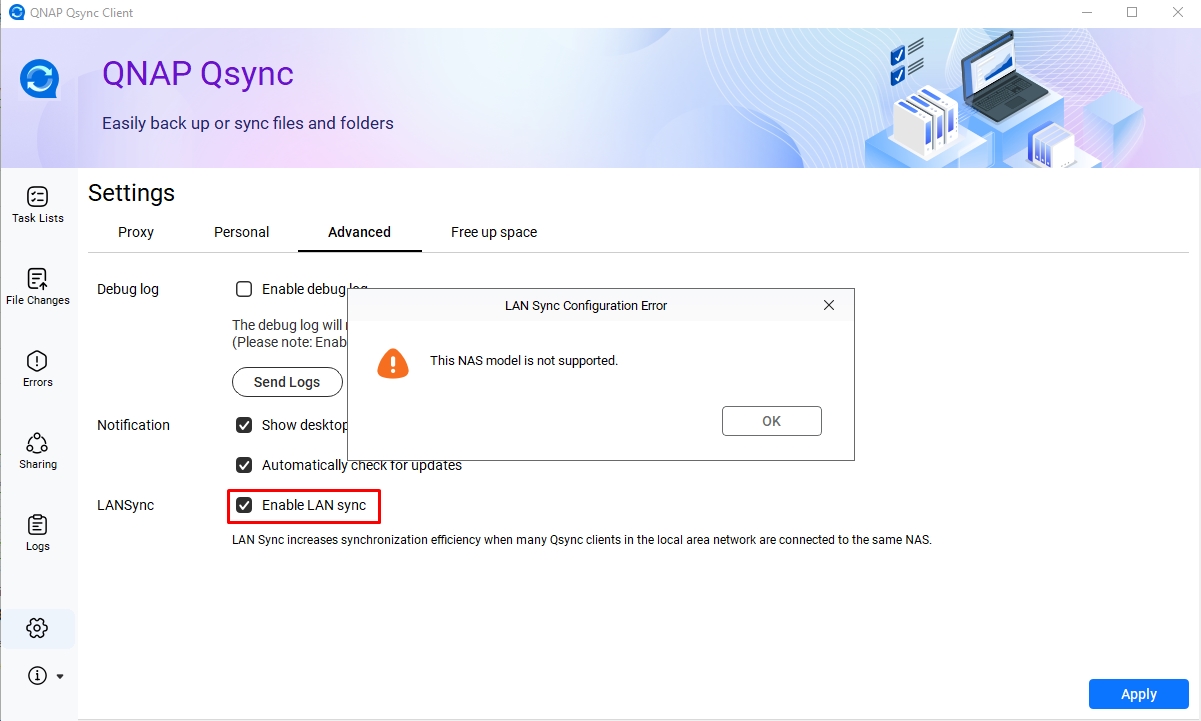
Task: Click the info icon in sidebar
Action: [37, 676]
